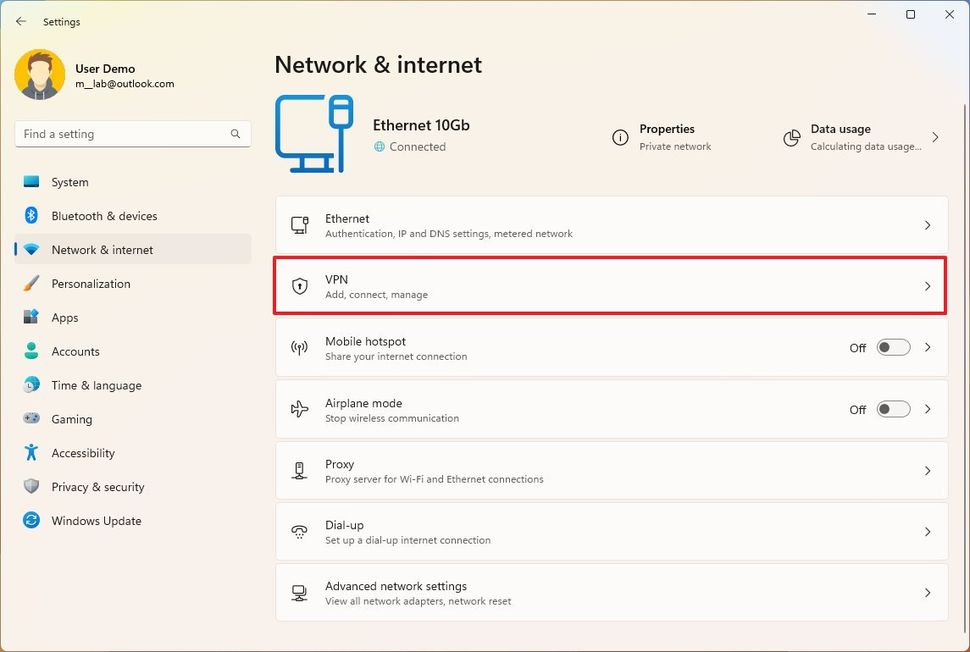Click the Airplane mode icon
Image resolution: width=970 pixels, height=652 pixels.
(x=299, y=409)
